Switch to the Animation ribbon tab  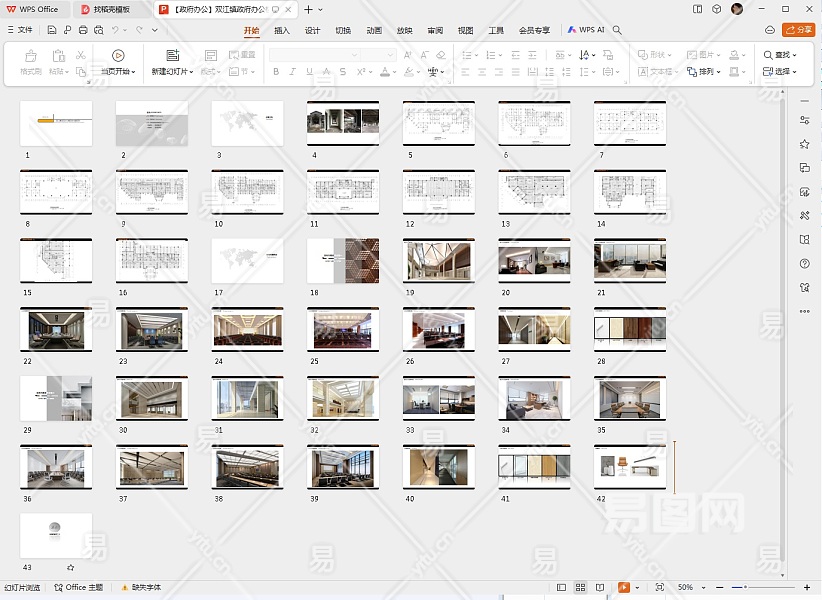pyautogui.click(x=374, y=30)
